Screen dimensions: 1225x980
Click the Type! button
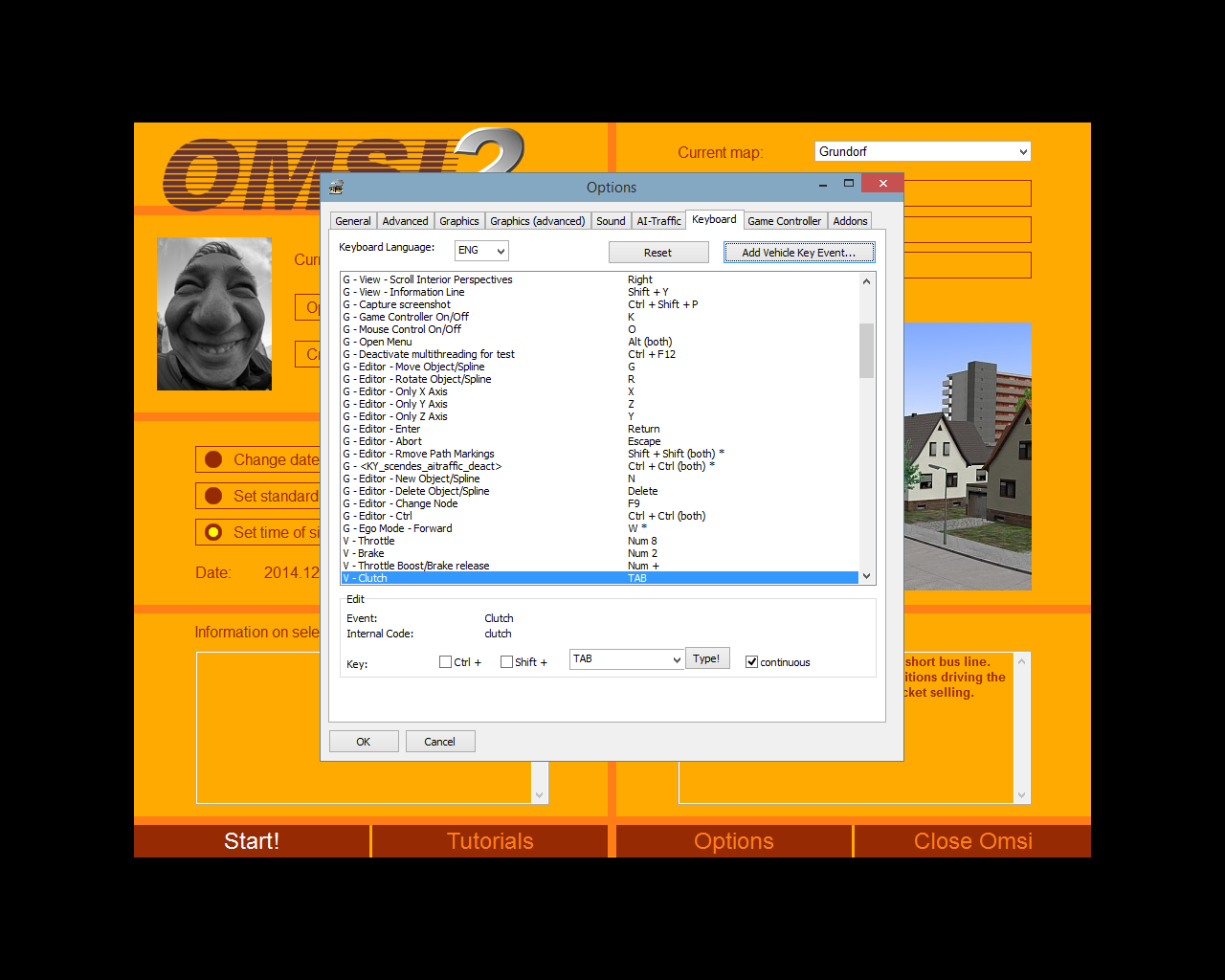pyautogui.click(x=706, y=658)
